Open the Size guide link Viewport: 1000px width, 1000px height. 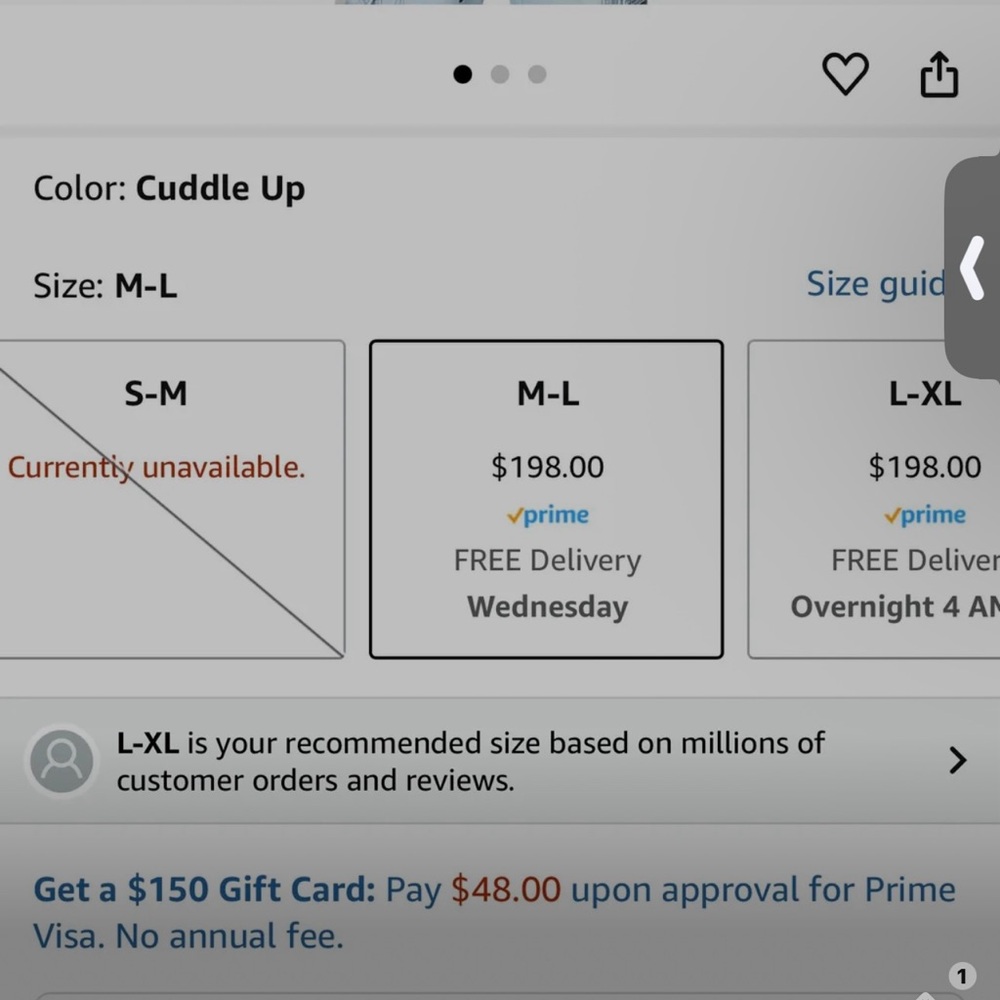coord(875,285)
